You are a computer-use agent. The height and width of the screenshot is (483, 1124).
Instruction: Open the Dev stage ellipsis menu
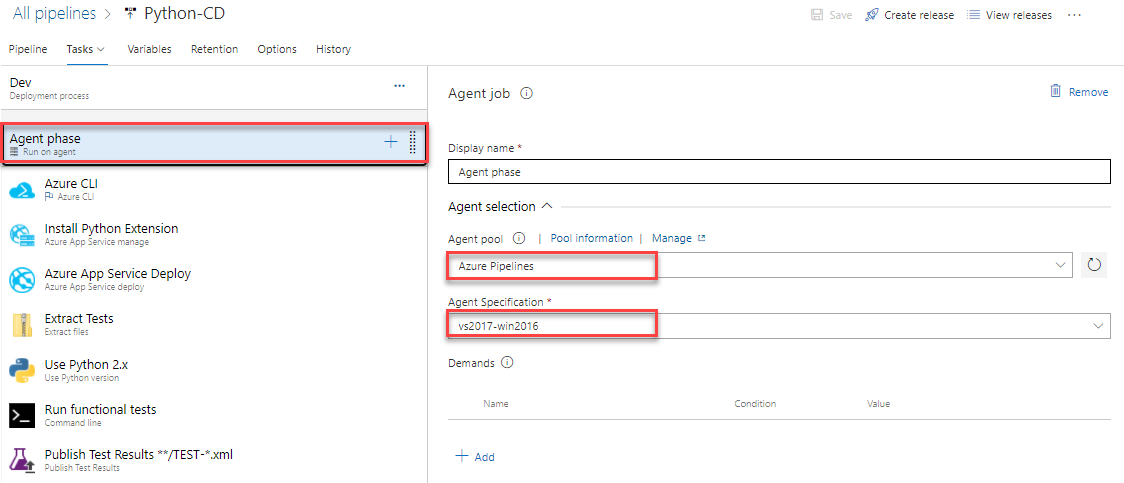(x=399, y=86)
